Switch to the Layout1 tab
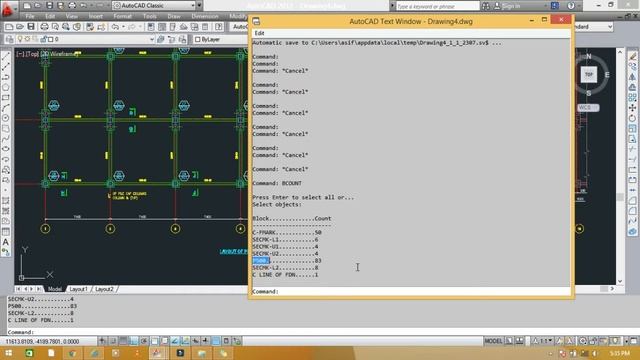This screenshot has width=640, height=360. pos(78,289)
